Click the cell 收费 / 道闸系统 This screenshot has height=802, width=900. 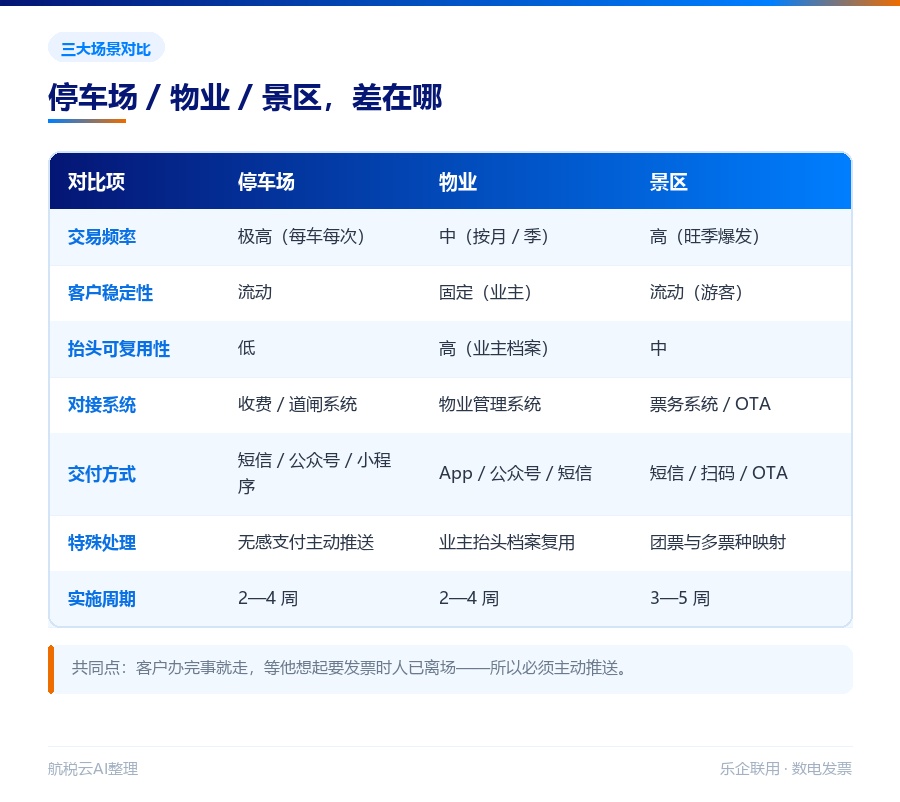tap(297, 404)
